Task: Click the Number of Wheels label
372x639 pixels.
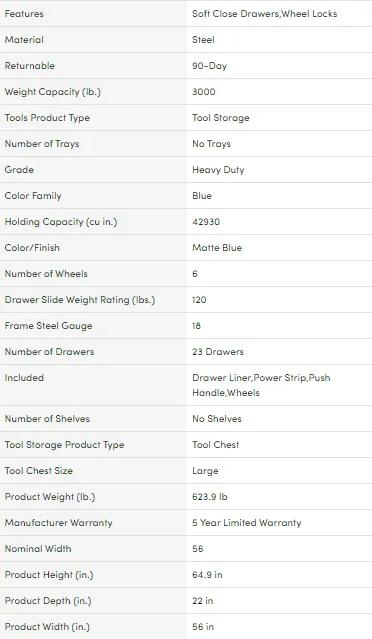Action: [46, 274]
